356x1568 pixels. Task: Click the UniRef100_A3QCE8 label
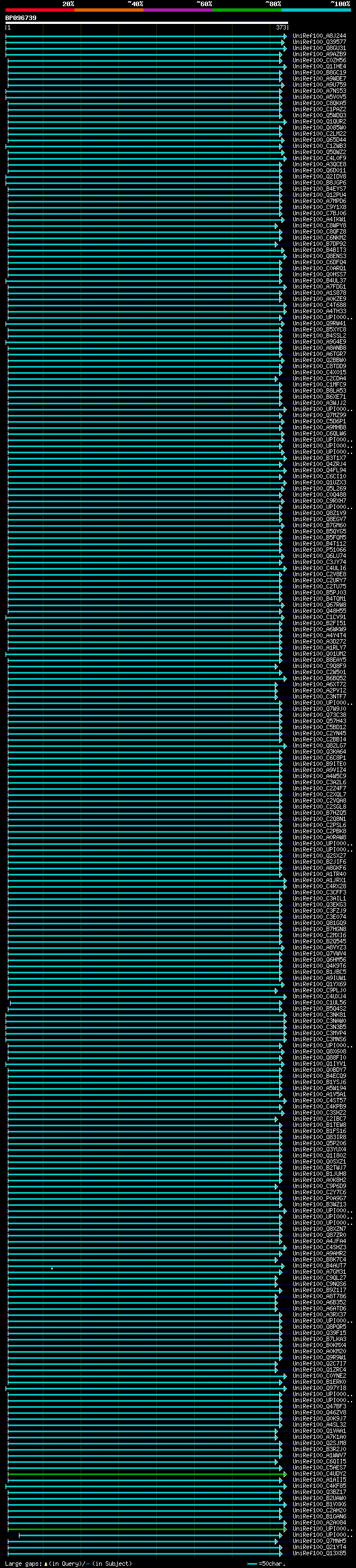click(319, 164)
